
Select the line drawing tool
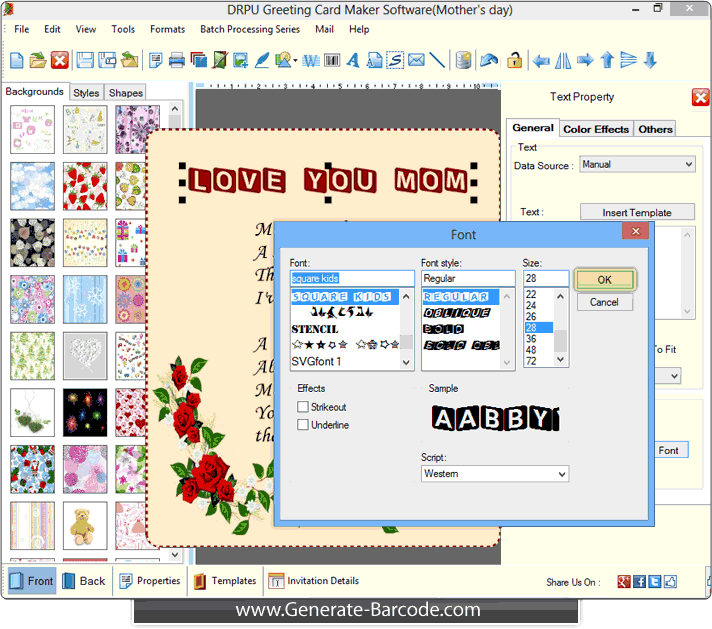[437, 60]
